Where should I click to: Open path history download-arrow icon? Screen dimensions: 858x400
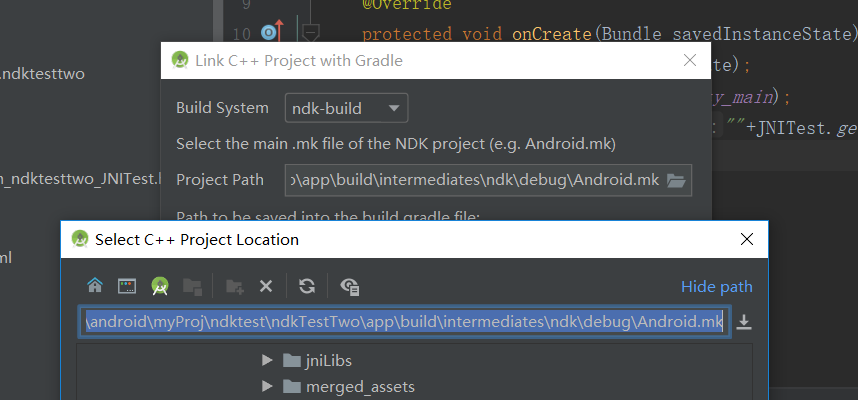[x=743, y=322]
